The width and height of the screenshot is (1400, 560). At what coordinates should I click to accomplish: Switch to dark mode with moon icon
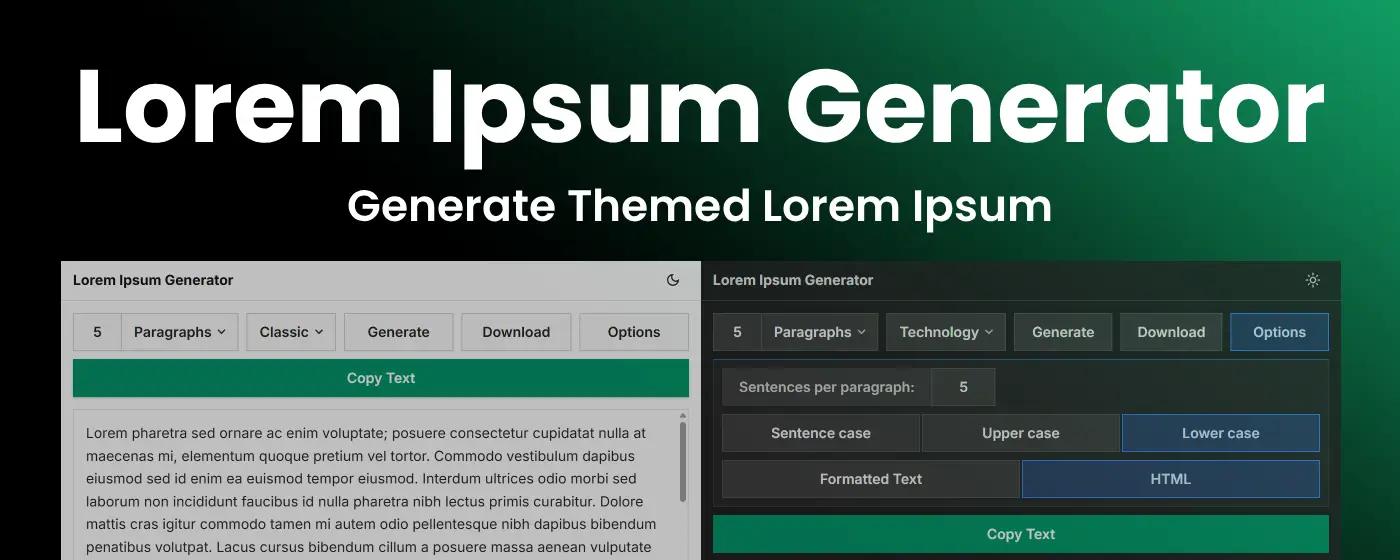673,280
